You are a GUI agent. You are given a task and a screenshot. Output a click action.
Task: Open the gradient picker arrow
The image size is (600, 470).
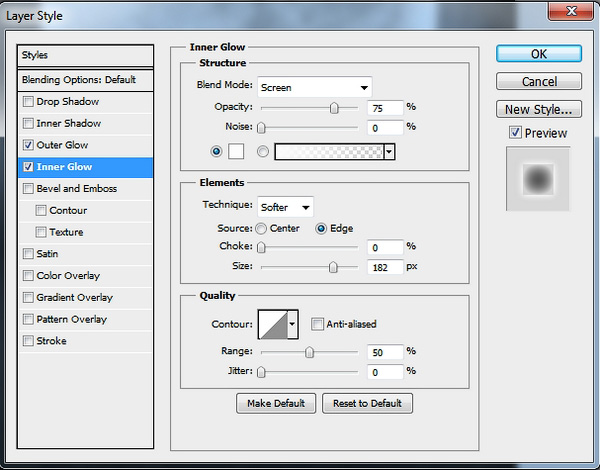tap(389, 152)
